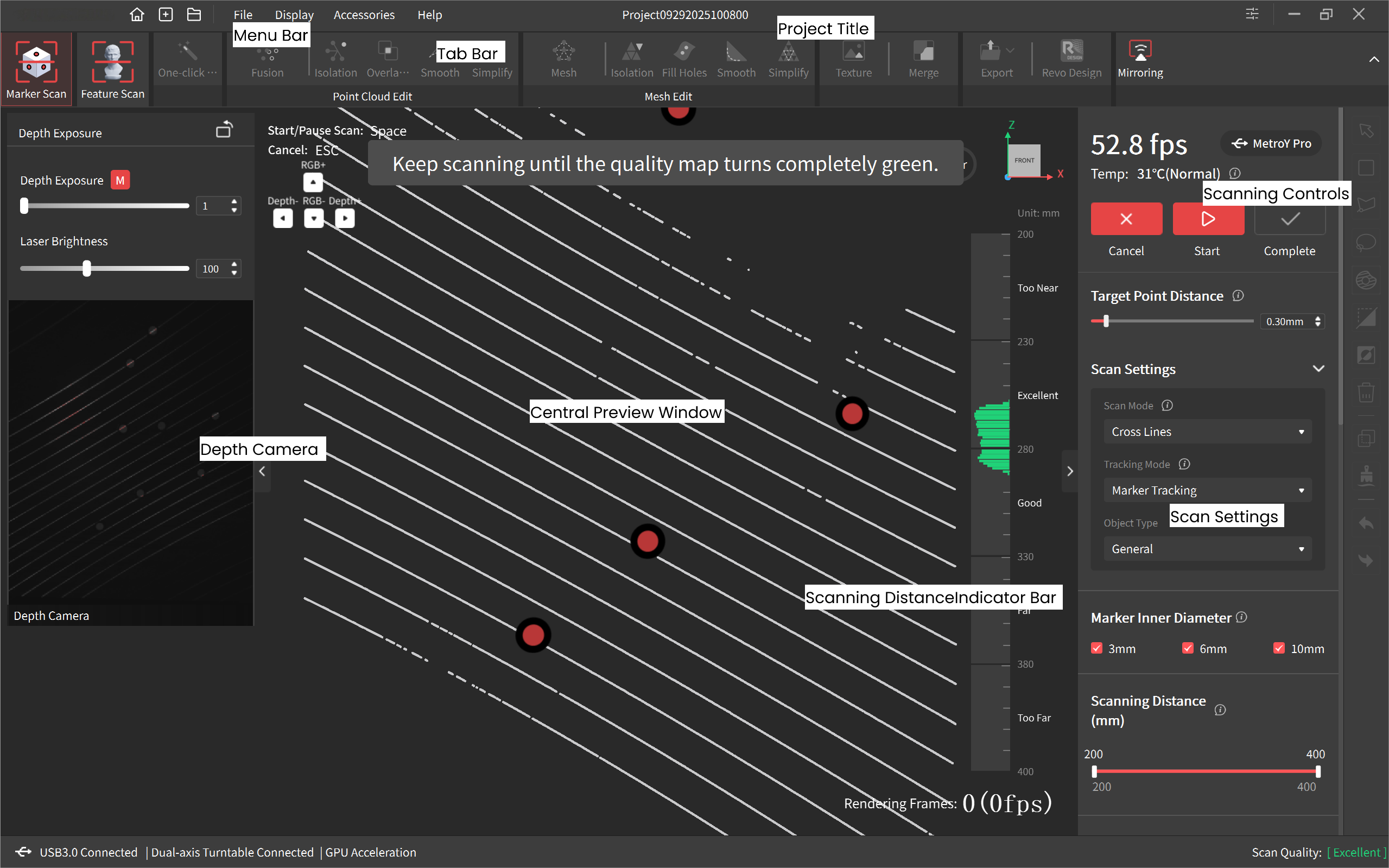Click the Target Point Distance info icon
The image size is (1389, 868).
(x=1238, y=296)
